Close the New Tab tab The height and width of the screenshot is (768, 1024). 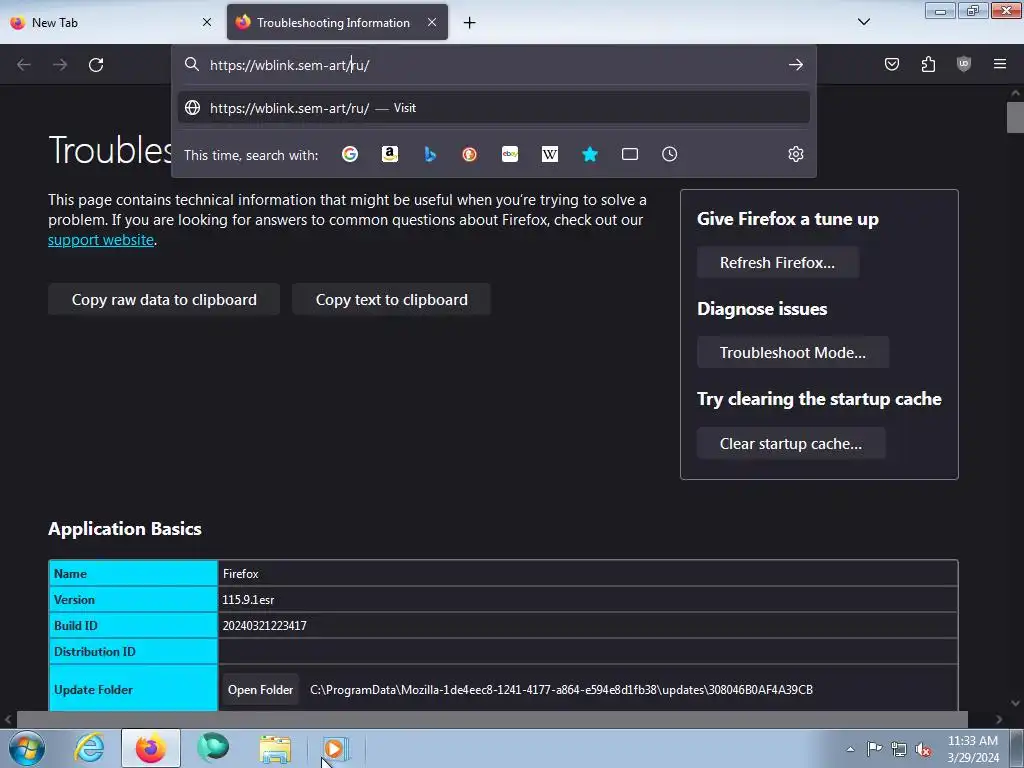click(207, 22)
